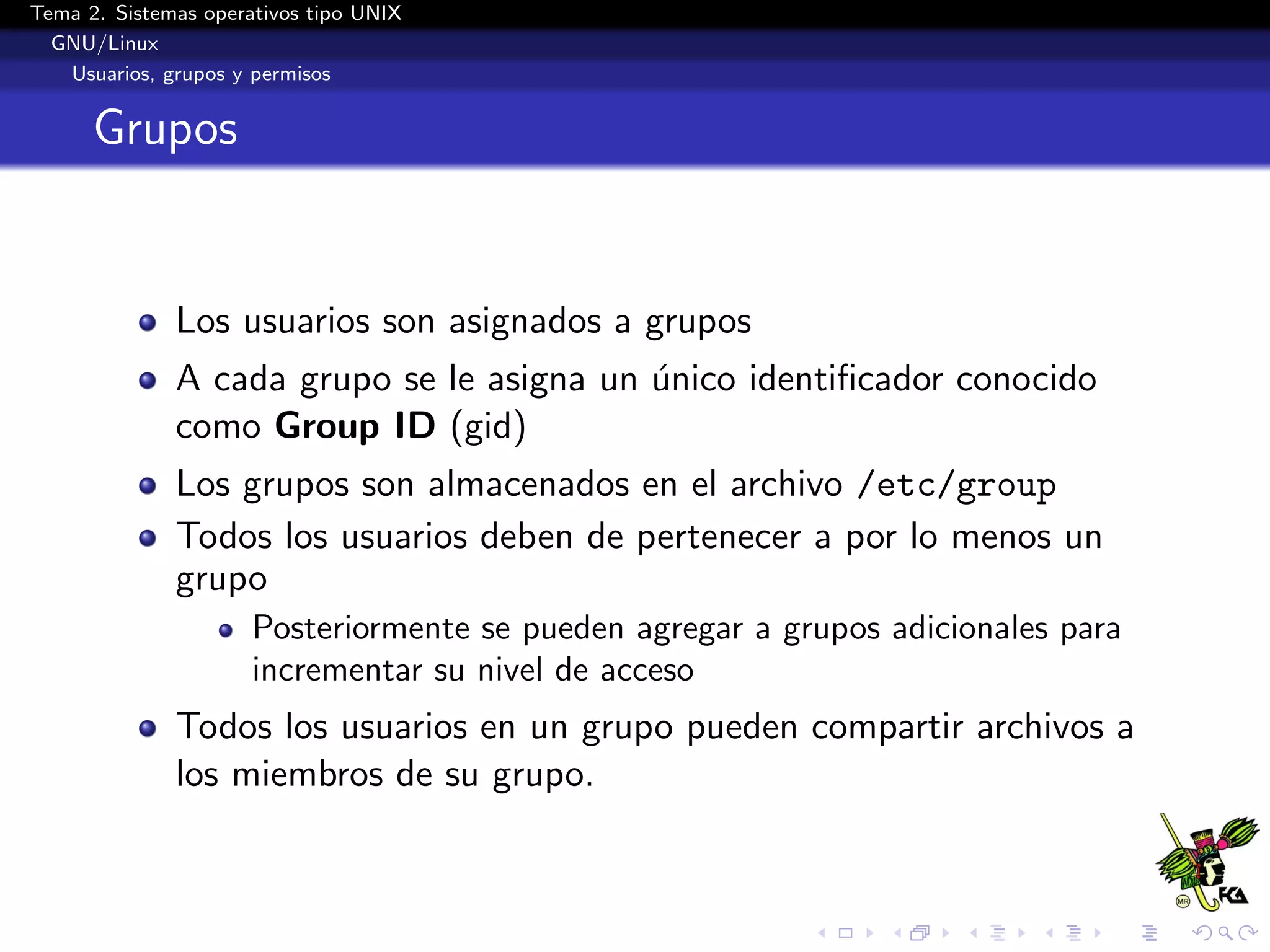
Task: Click the slide rectangle navigation icon
Action: click(x=846, y=933)
